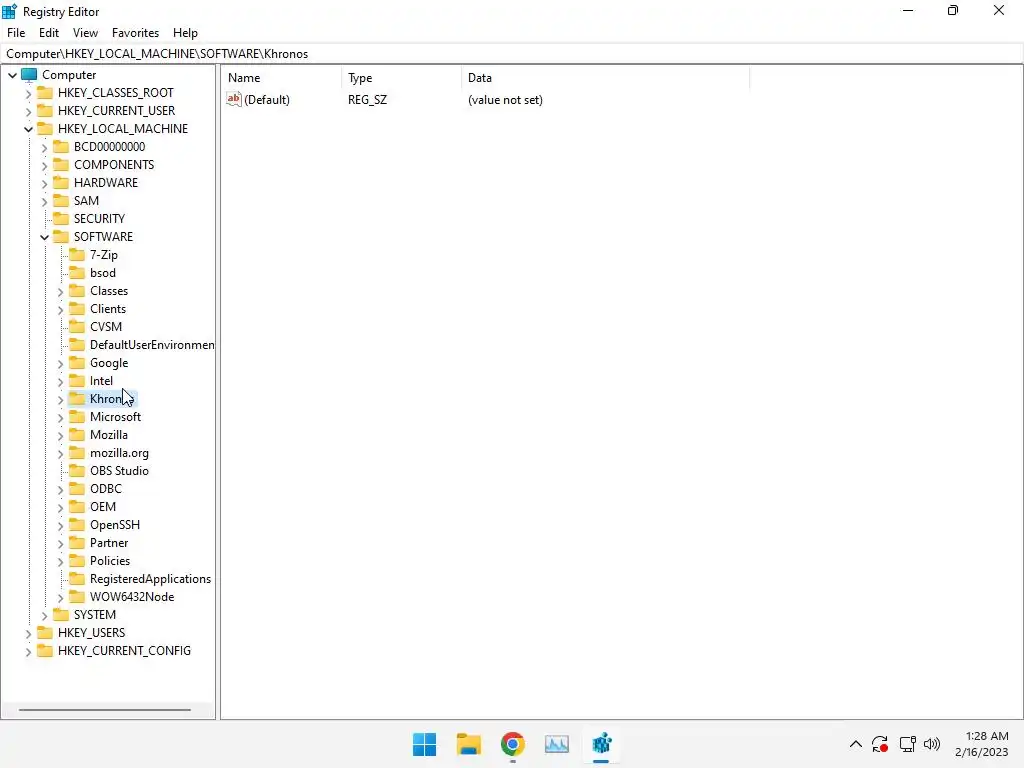The height and width of the screenshot is (768, 1024).
Task: Open the clock and date flyout
Action: click(x=982, y=744)
